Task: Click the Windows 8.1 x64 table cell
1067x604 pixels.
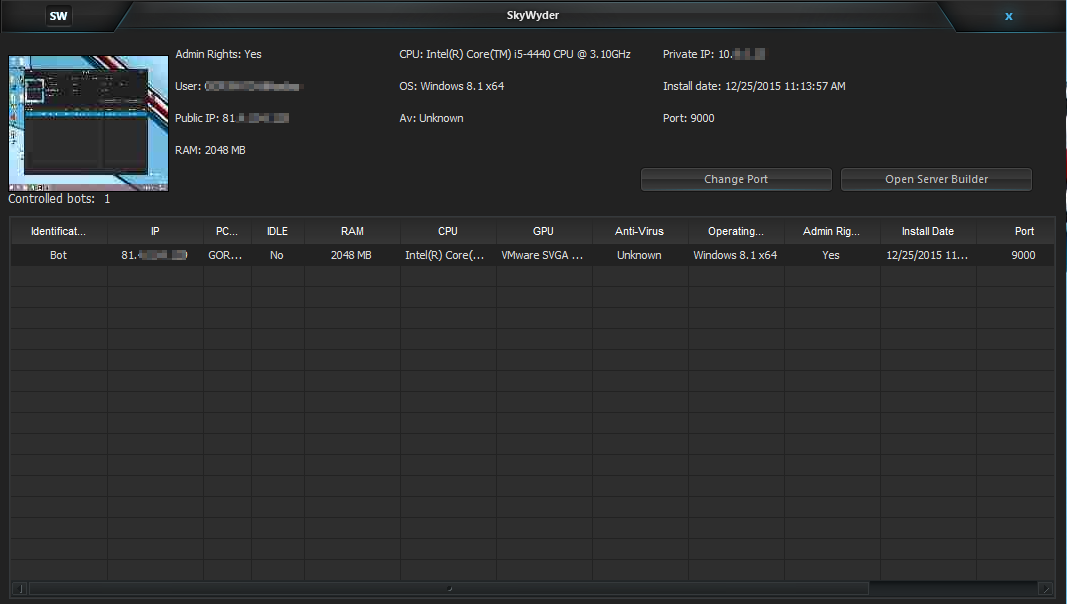Action: coord(735,255)
